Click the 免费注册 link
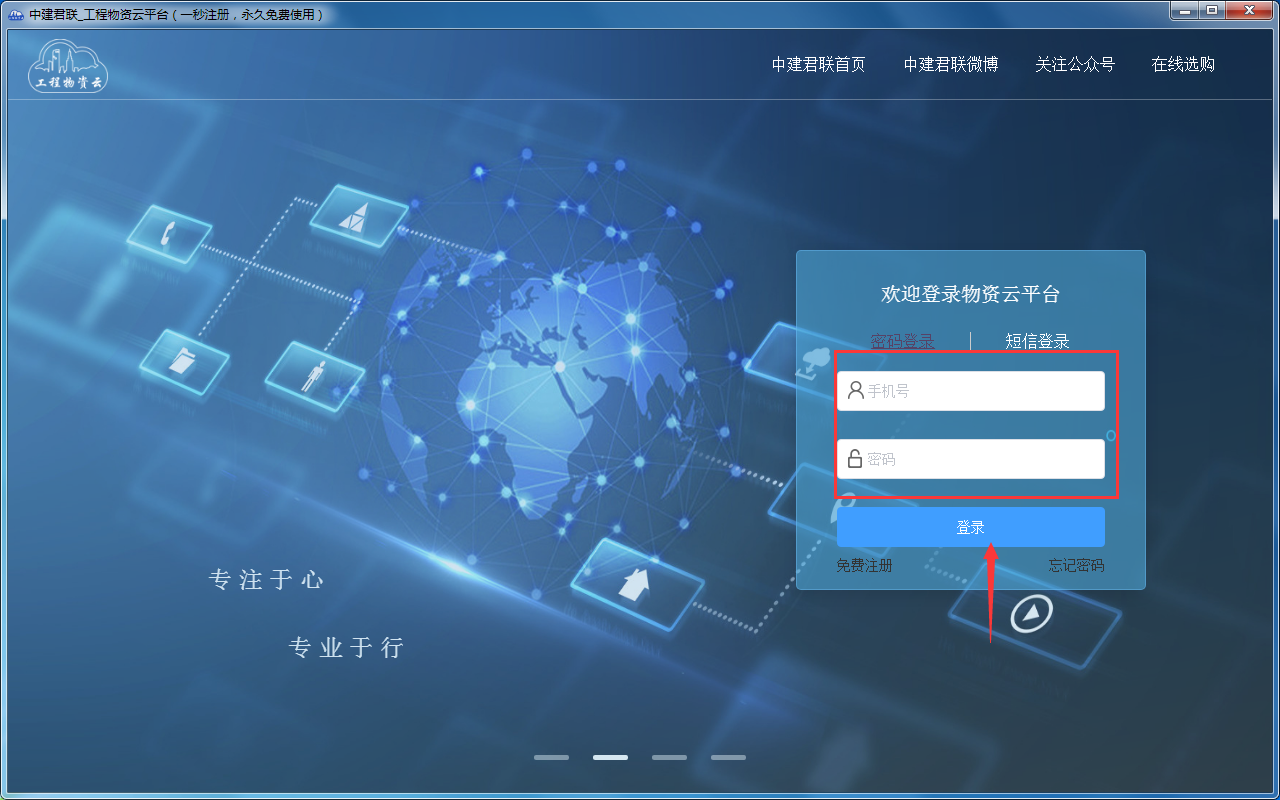 pyautogui.click(x=865, y=565)
